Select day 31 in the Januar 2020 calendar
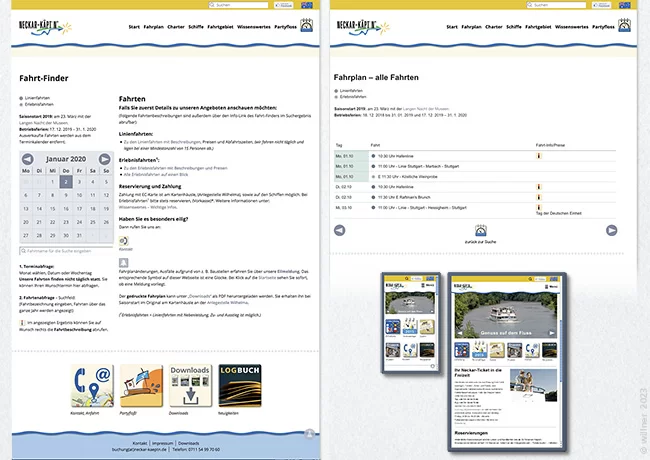Image resolution: width=650 pixels, height=460 pixels. click(x=79, y=235)
